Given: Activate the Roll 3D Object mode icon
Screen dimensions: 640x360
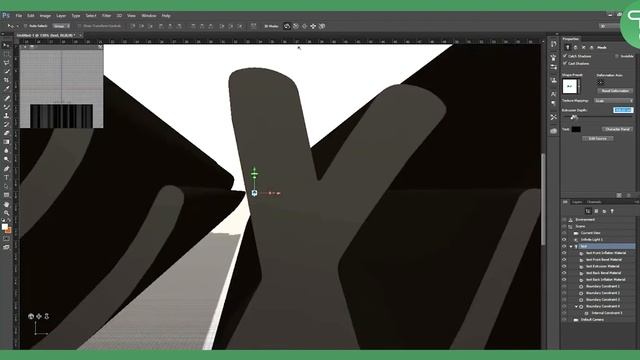Looking at the screenshot, I should [x=296, y=26].
